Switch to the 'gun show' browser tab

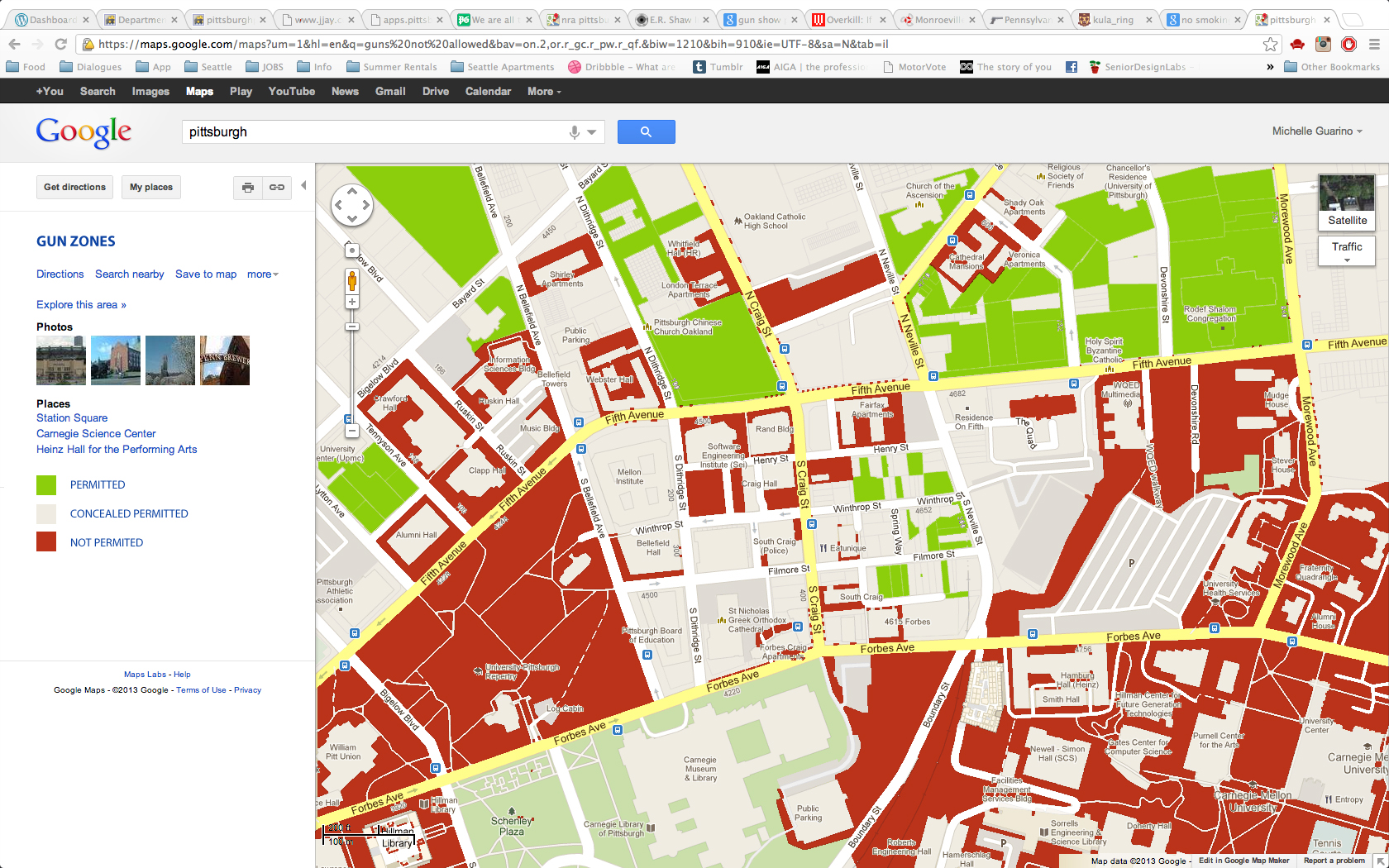tap(757, 20)
